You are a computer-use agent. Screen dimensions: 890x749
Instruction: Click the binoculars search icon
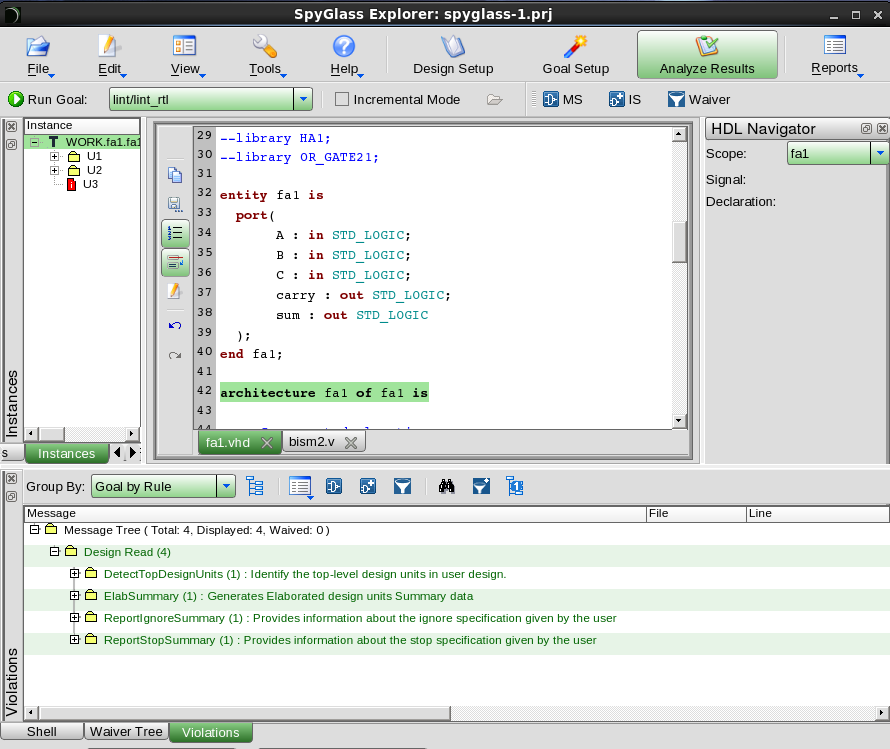pos(447,486)
